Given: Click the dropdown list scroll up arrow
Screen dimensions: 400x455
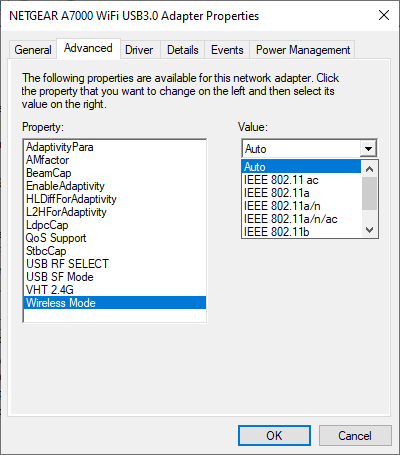Looking at the screenshot, I should (x=369, y=169).
